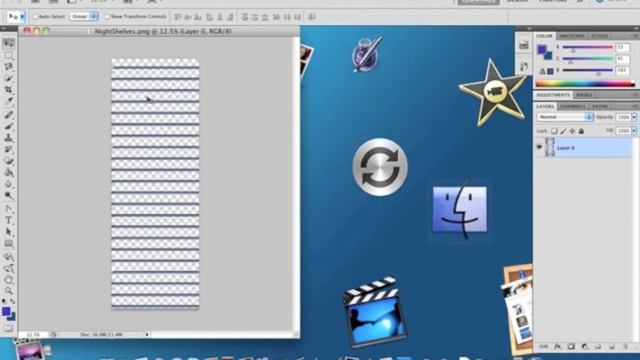This screenshot has width=640, height=360.
Task: Click Add layer mask icon
Action: (571, 347)
